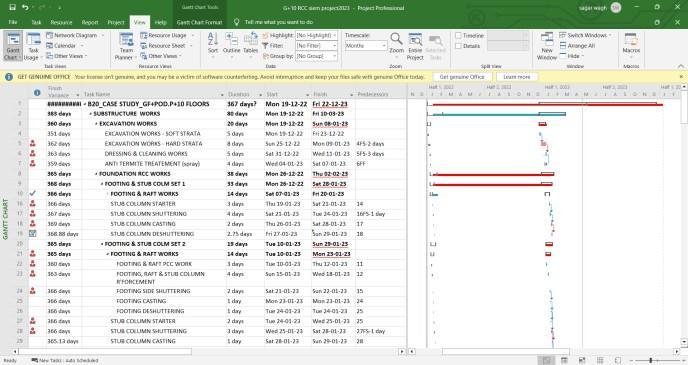Click the checkmark indicator on row 10
Viewport: 688px width, 365px height.
click(32, 193)
